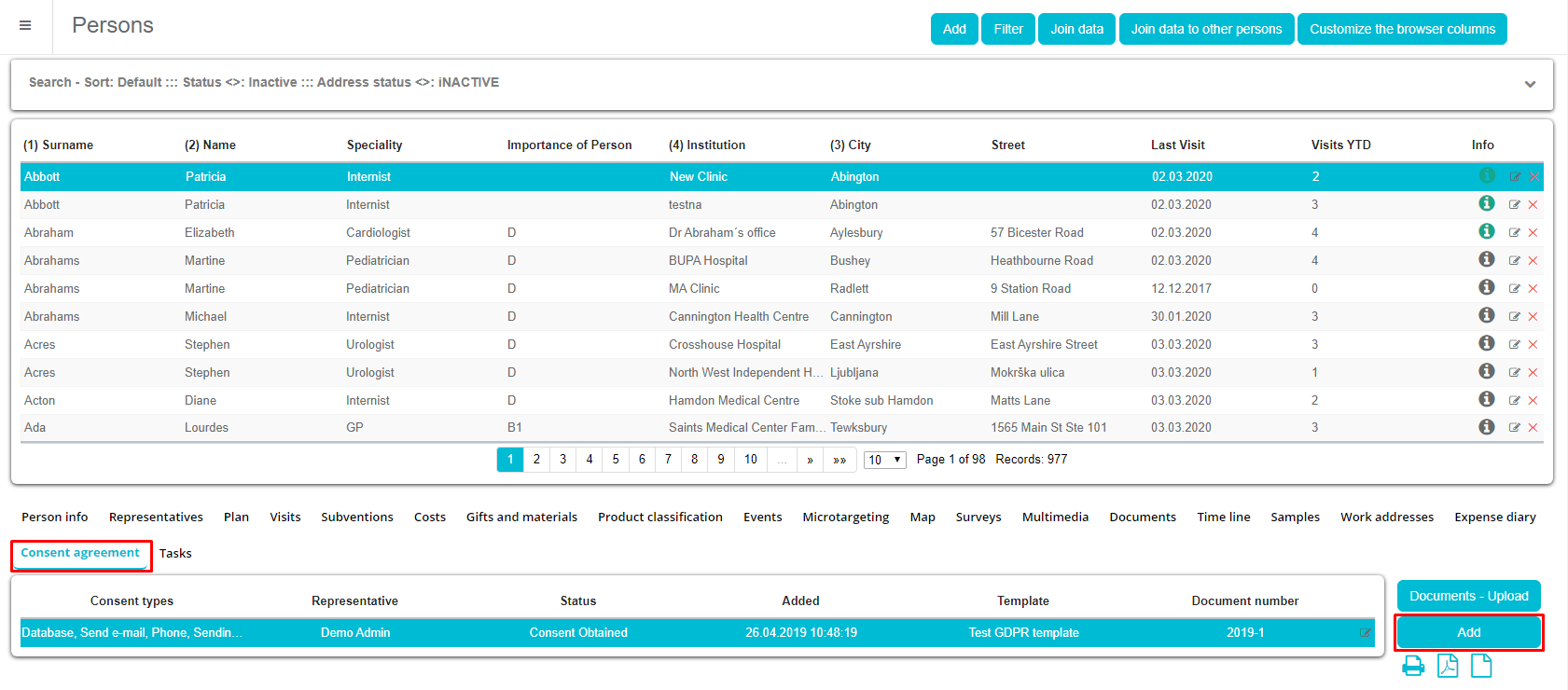Click the blank document icon next to PDF
The image size is (1568, 690).
(x=1481, y=666)
